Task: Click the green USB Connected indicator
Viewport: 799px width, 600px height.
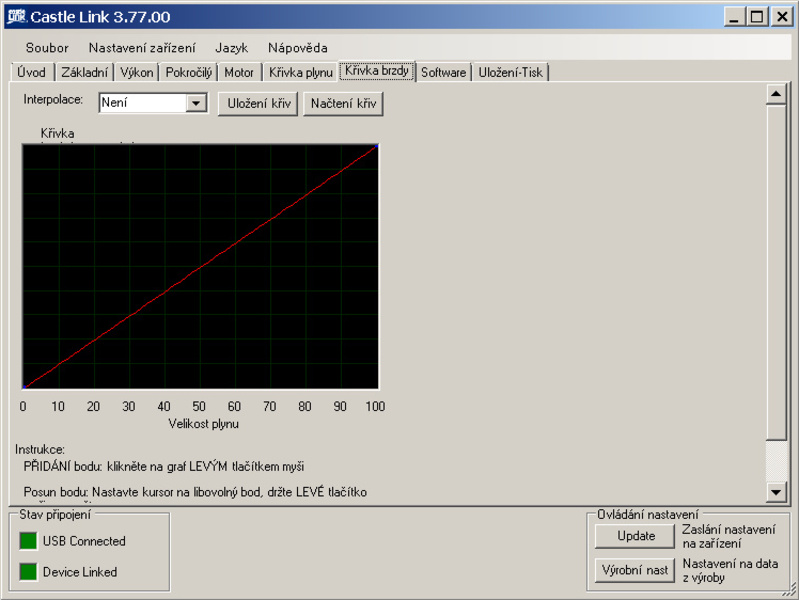Action: pos(28,541)
